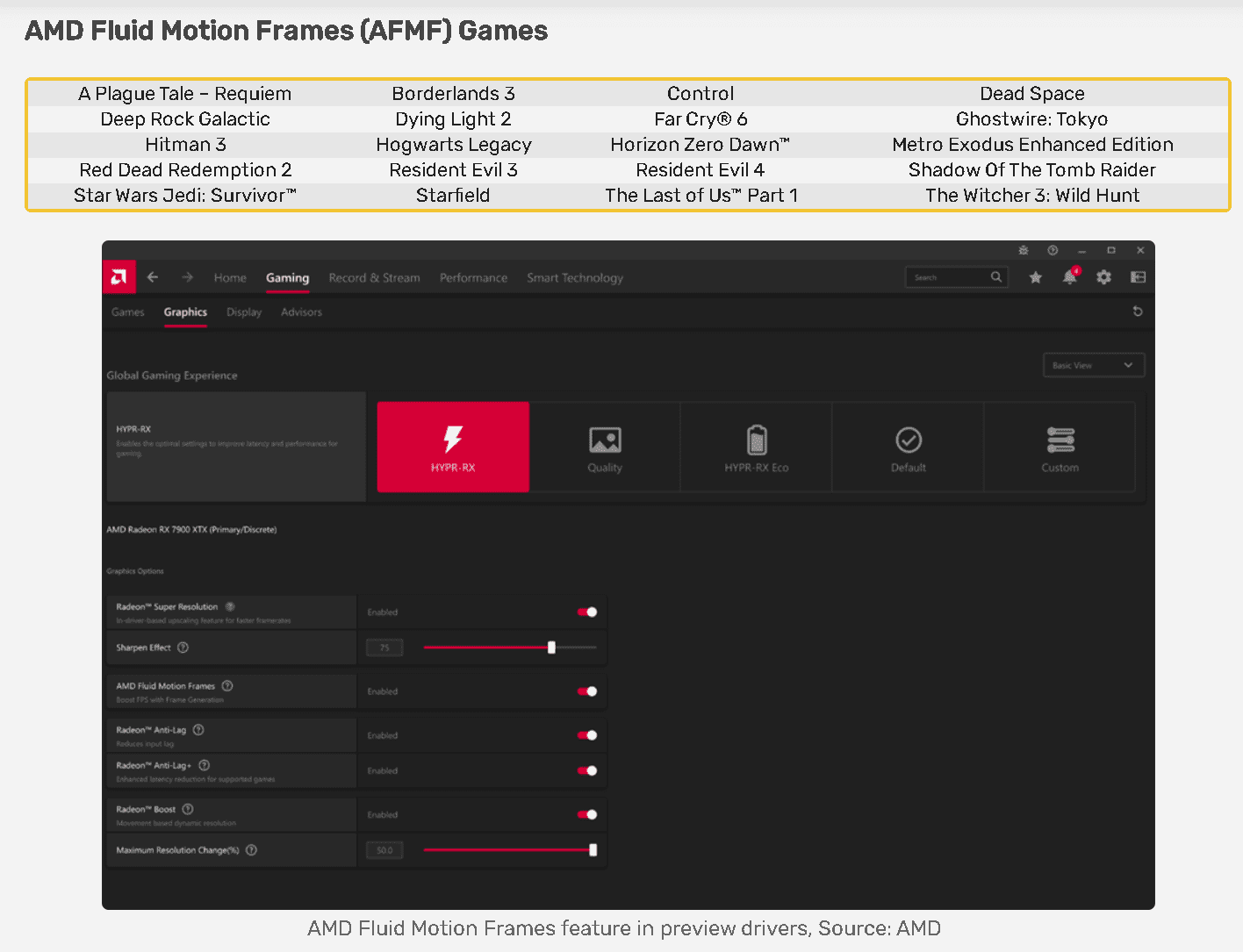Viewport: 1243px width, 952px height.
Task: Open favorites star icon
Action: (x=1036, y=277)
